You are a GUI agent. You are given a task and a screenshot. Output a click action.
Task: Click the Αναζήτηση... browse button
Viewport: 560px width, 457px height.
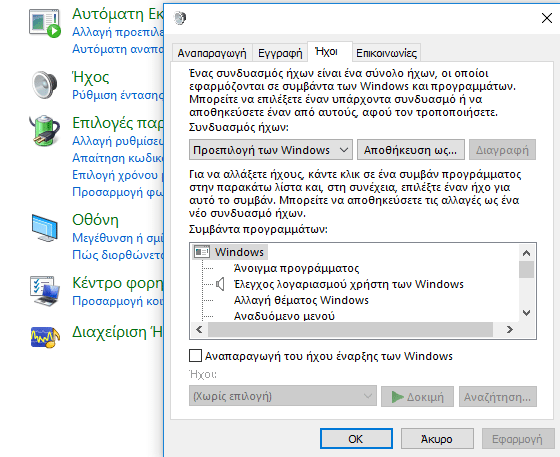(498, 396)
